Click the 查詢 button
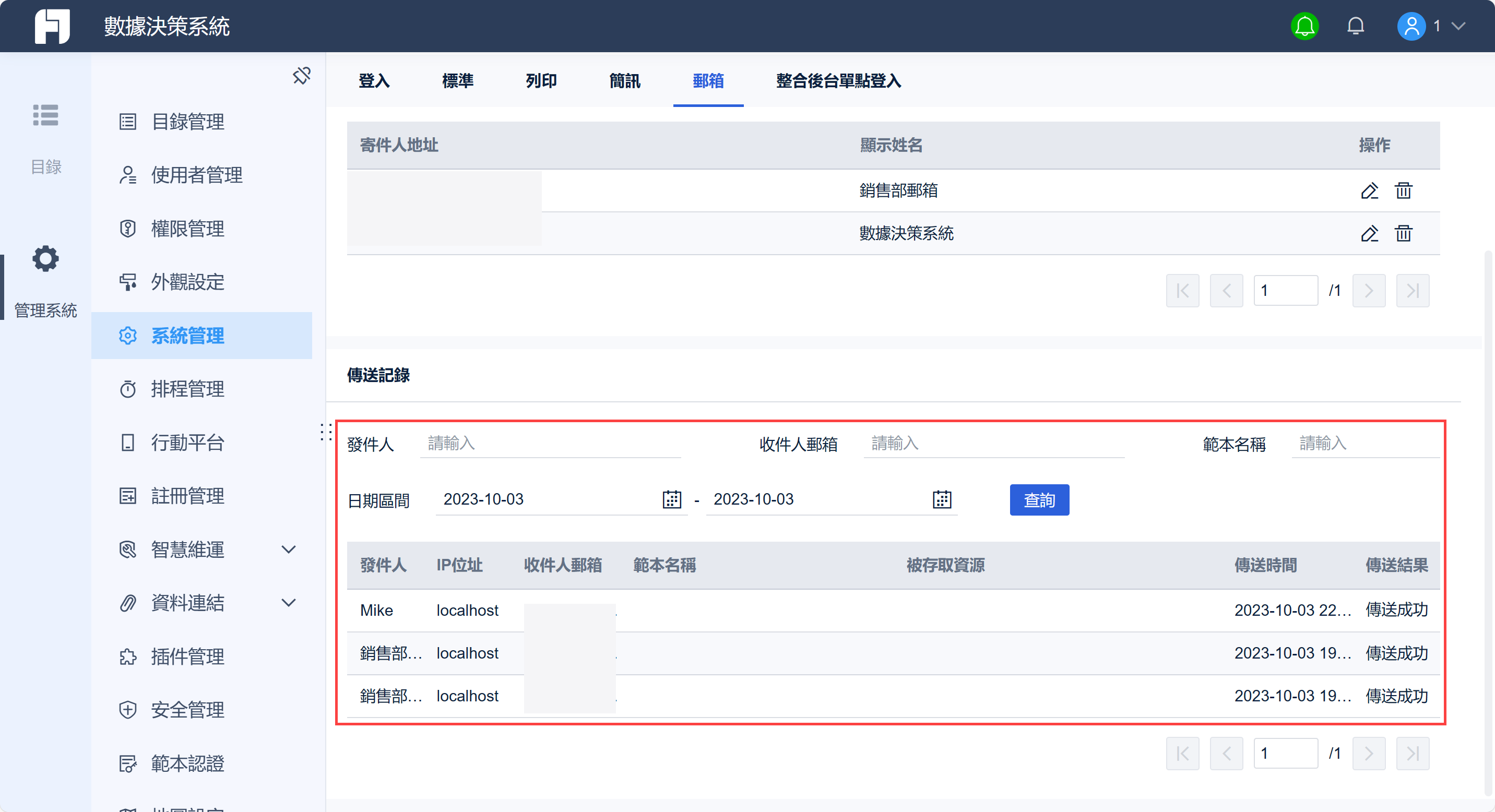 1039,500
